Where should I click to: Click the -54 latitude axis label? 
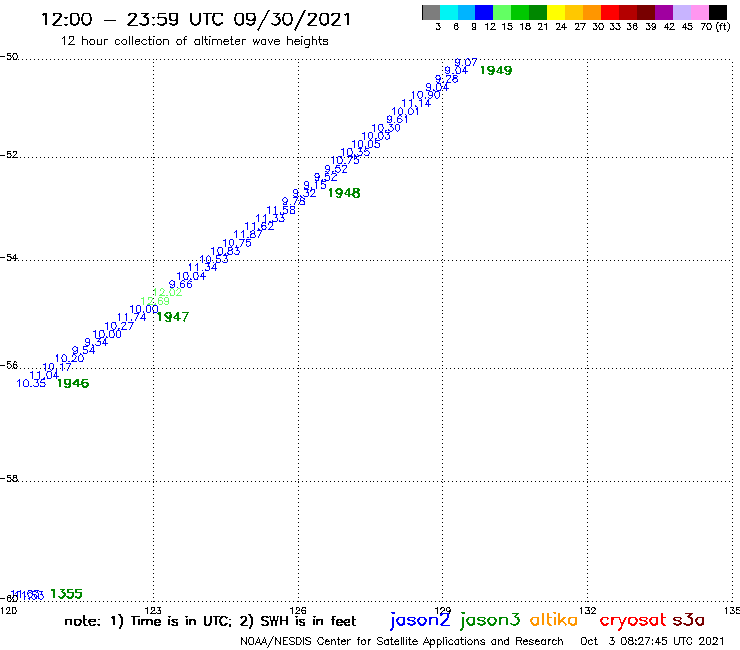[9, 258]
